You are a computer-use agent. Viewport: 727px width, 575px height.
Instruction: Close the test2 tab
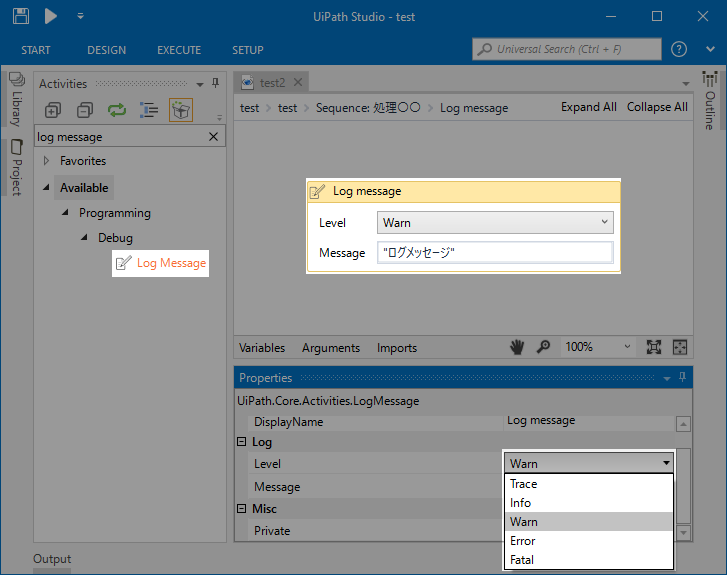(298, 83)
